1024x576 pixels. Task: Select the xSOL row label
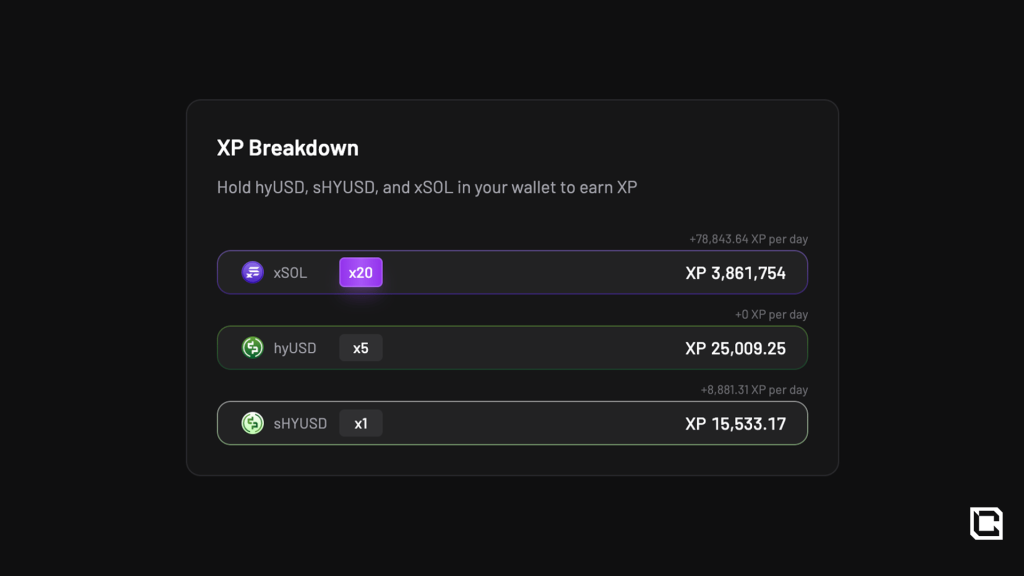pos(290,272)
